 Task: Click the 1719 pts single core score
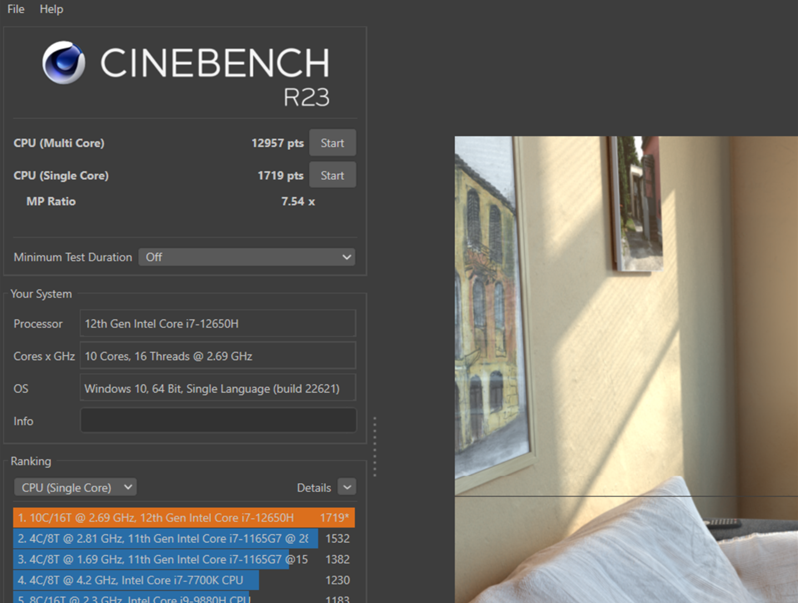[280, 176]
